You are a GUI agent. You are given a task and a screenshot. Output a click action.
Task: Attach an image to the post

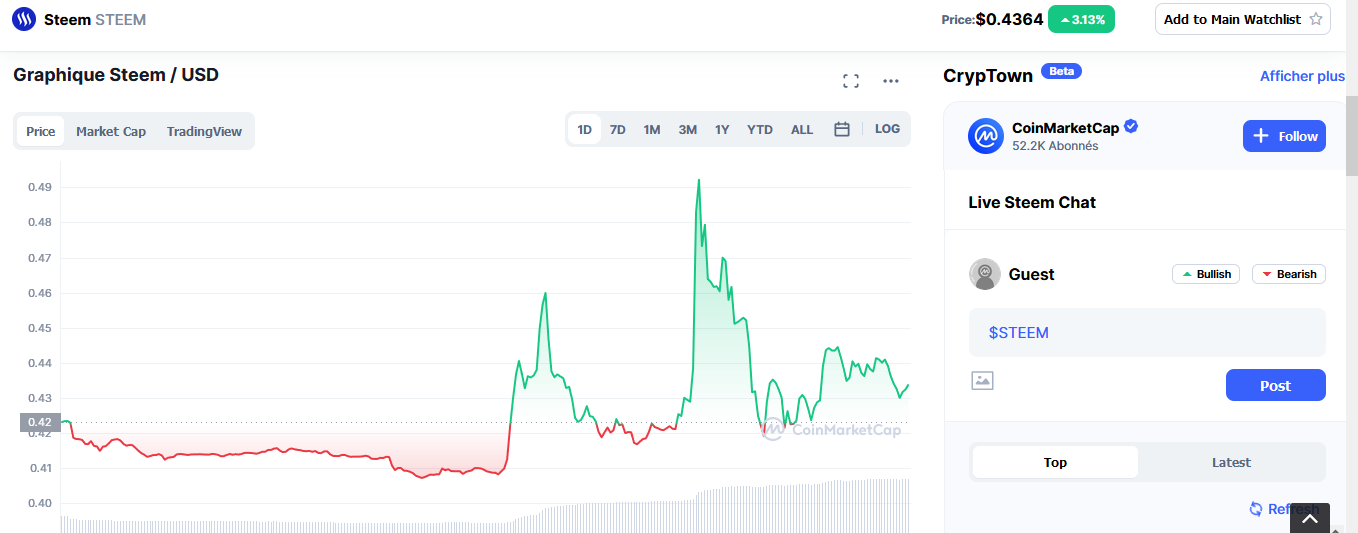[x=982, y=380]
